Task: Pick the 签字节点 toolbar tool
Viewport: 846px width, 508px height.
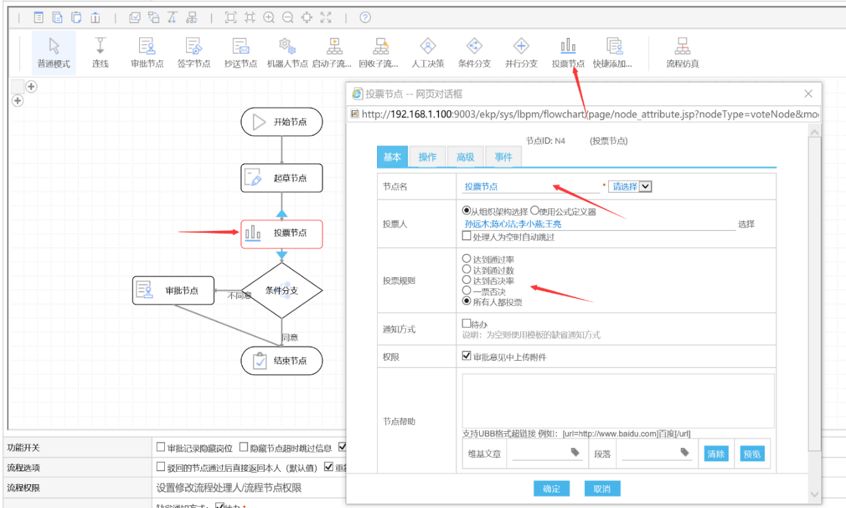Action: pos(194,51)
